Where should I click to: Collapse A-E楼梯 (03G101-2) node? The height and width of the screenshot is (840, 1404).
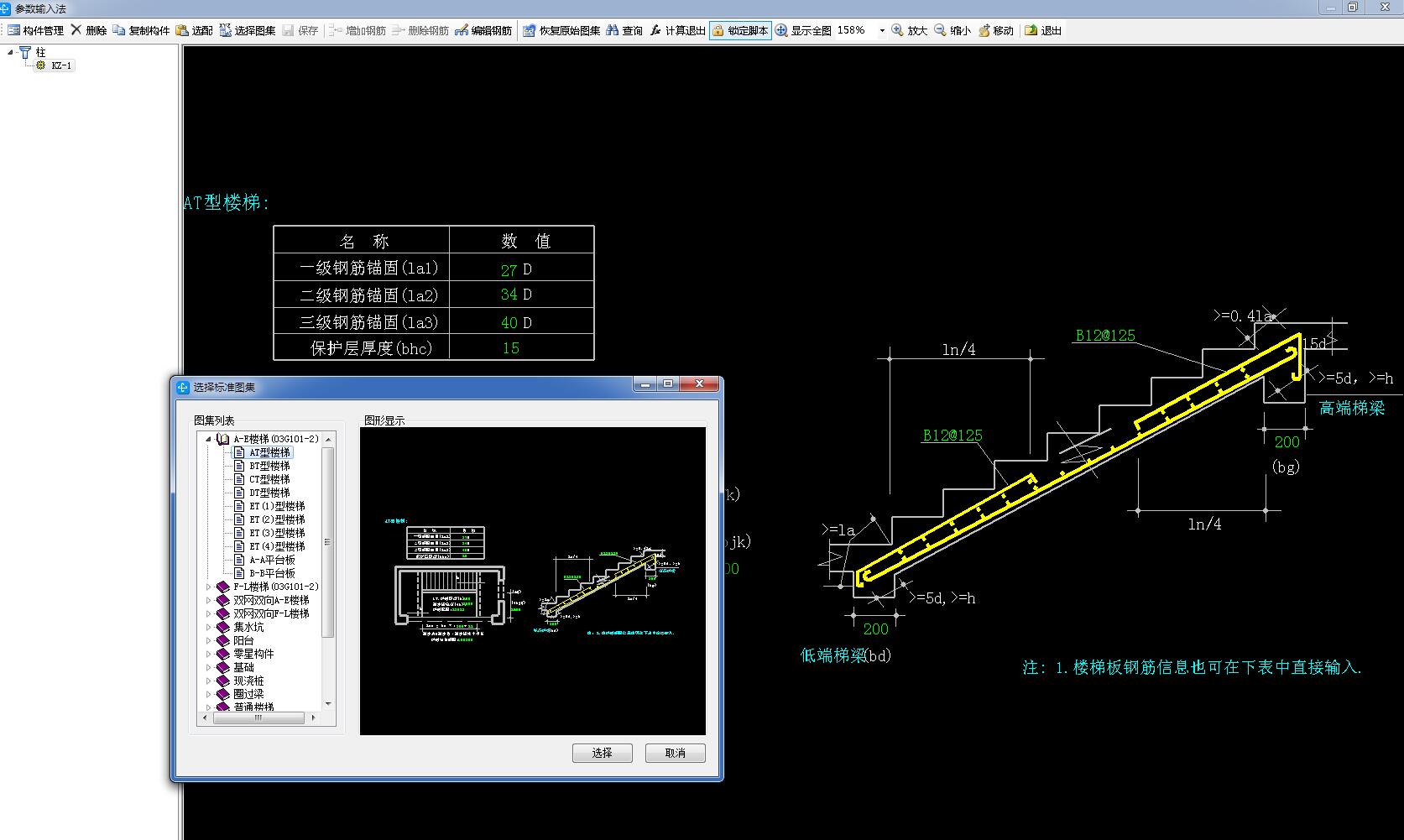(x=209, y=439)
